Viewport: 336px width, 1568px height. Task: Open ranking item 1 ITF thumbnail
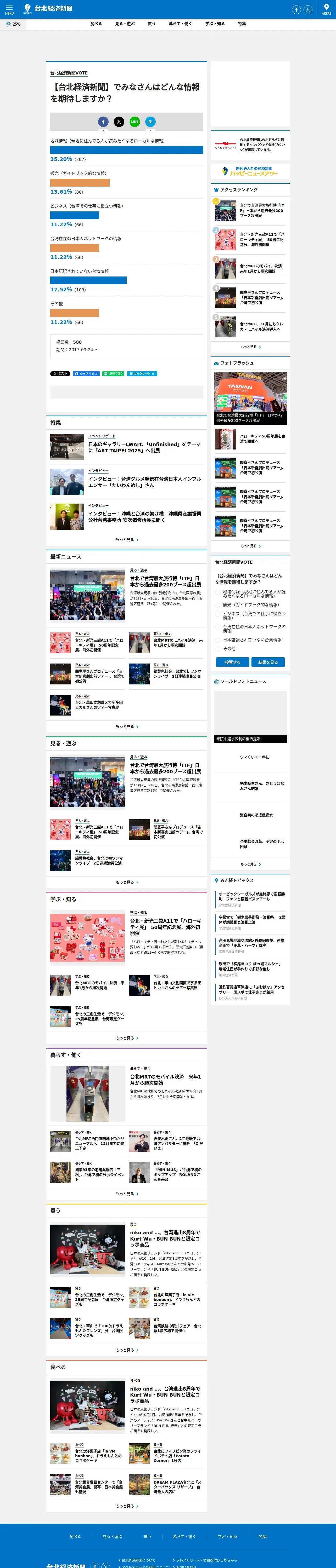coord(226,211)
